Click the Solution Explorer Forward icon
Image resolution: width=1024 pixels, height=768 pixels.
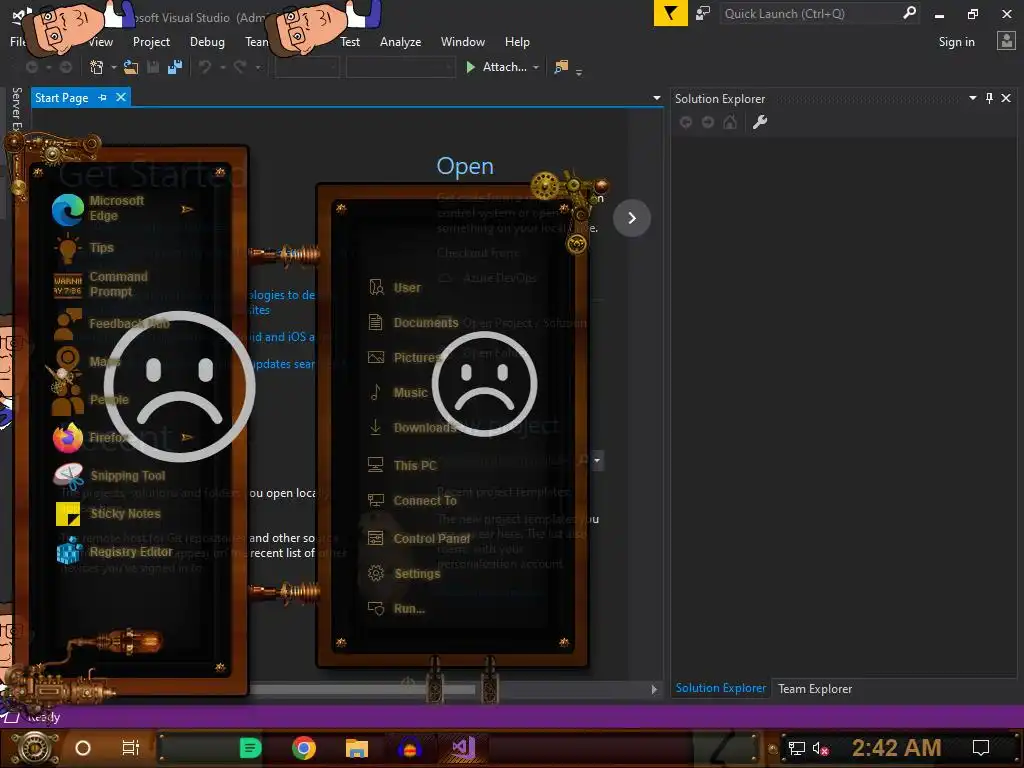pyautogui.click(x=708, y=122)
